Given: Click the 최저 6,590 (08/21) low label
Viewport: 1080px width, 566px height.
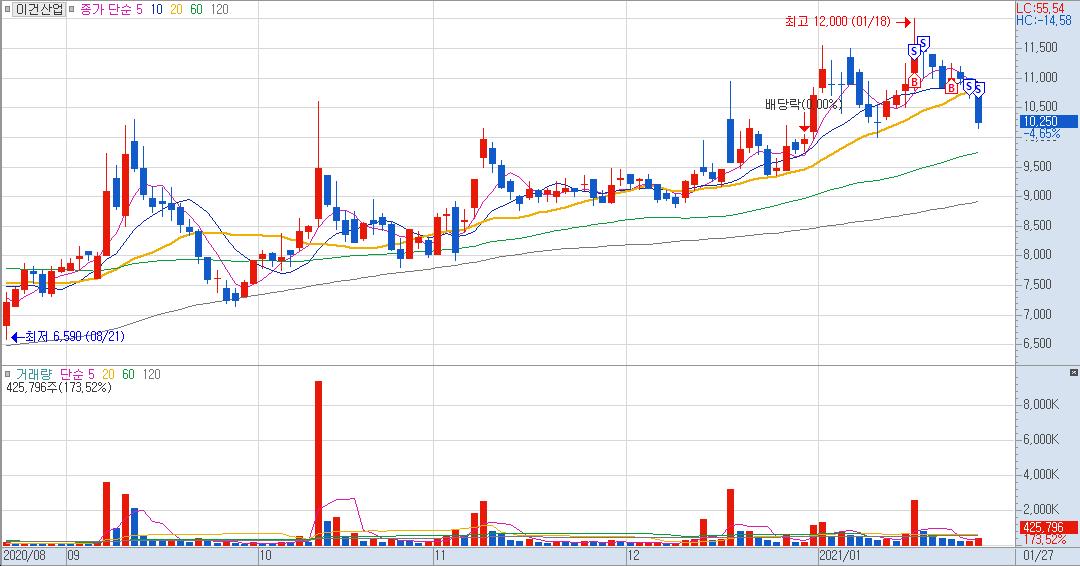Looking at the screenshot, I should (x=75, y=337).
